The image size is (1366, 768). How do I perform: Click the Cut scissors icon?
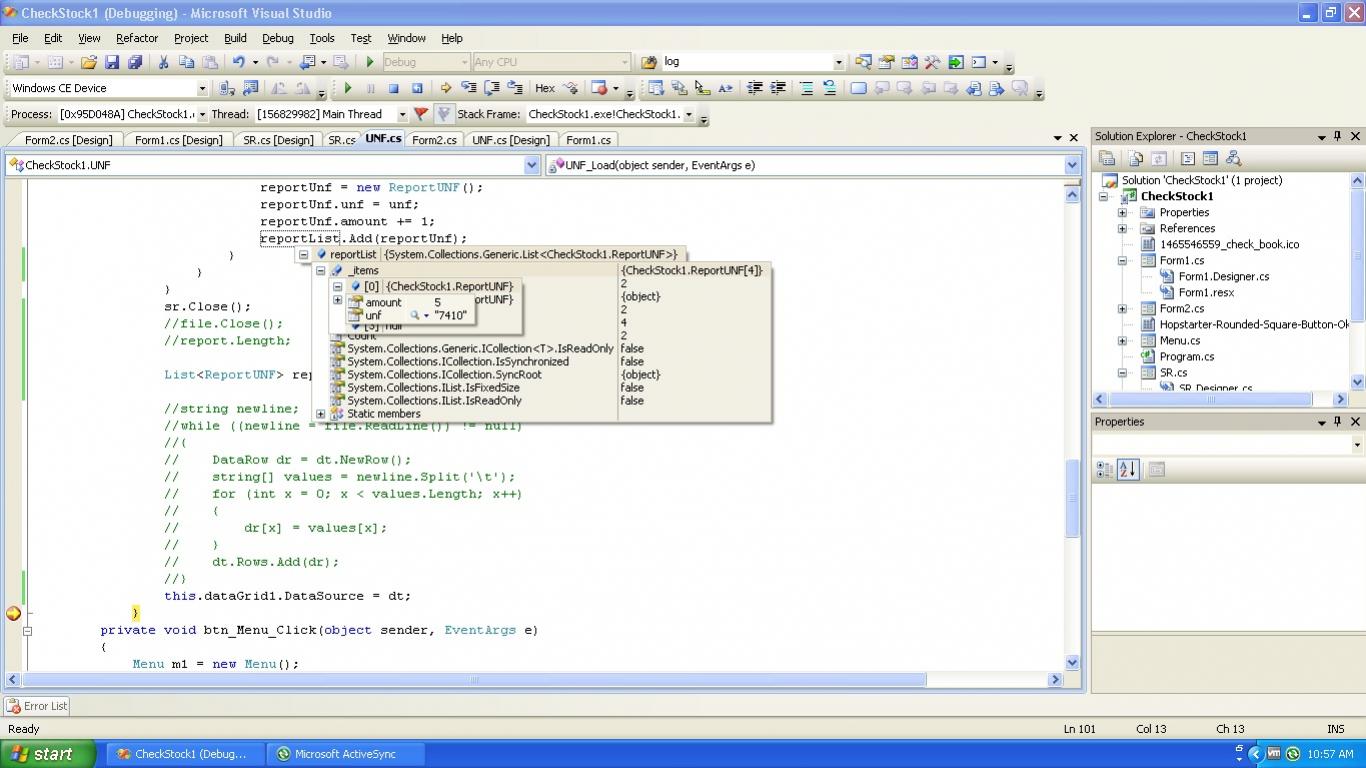coord(163,62)
